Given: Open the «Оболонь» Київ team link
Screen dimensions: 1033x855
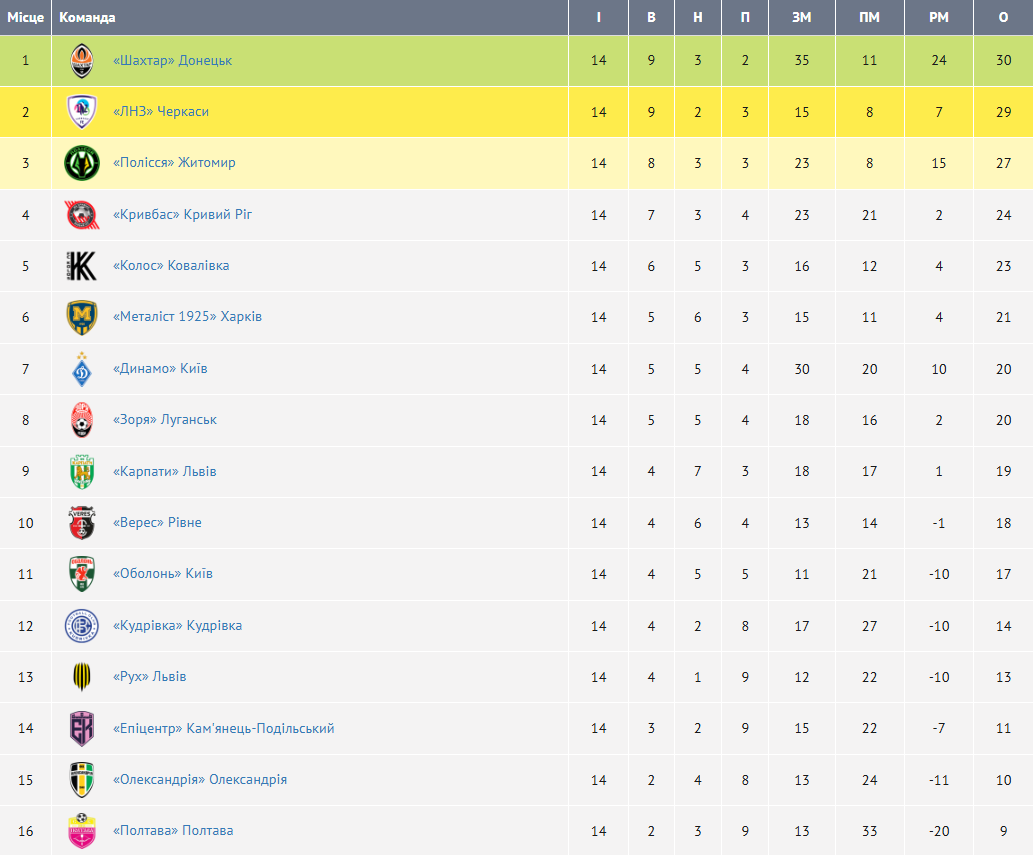Looking at the screenshot, I should pos(163,574).
